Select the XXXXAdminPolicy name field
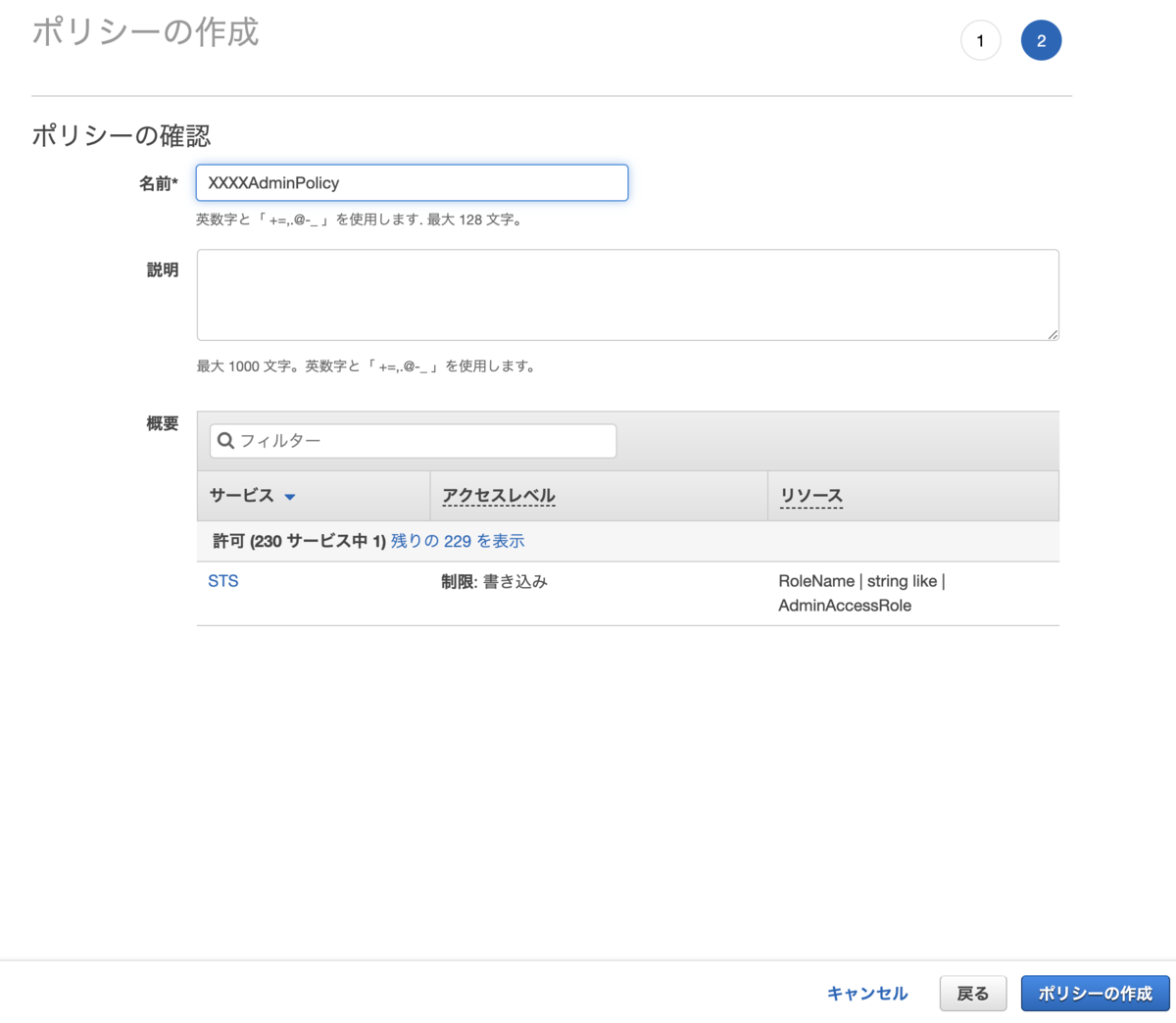 pos(412,182)
